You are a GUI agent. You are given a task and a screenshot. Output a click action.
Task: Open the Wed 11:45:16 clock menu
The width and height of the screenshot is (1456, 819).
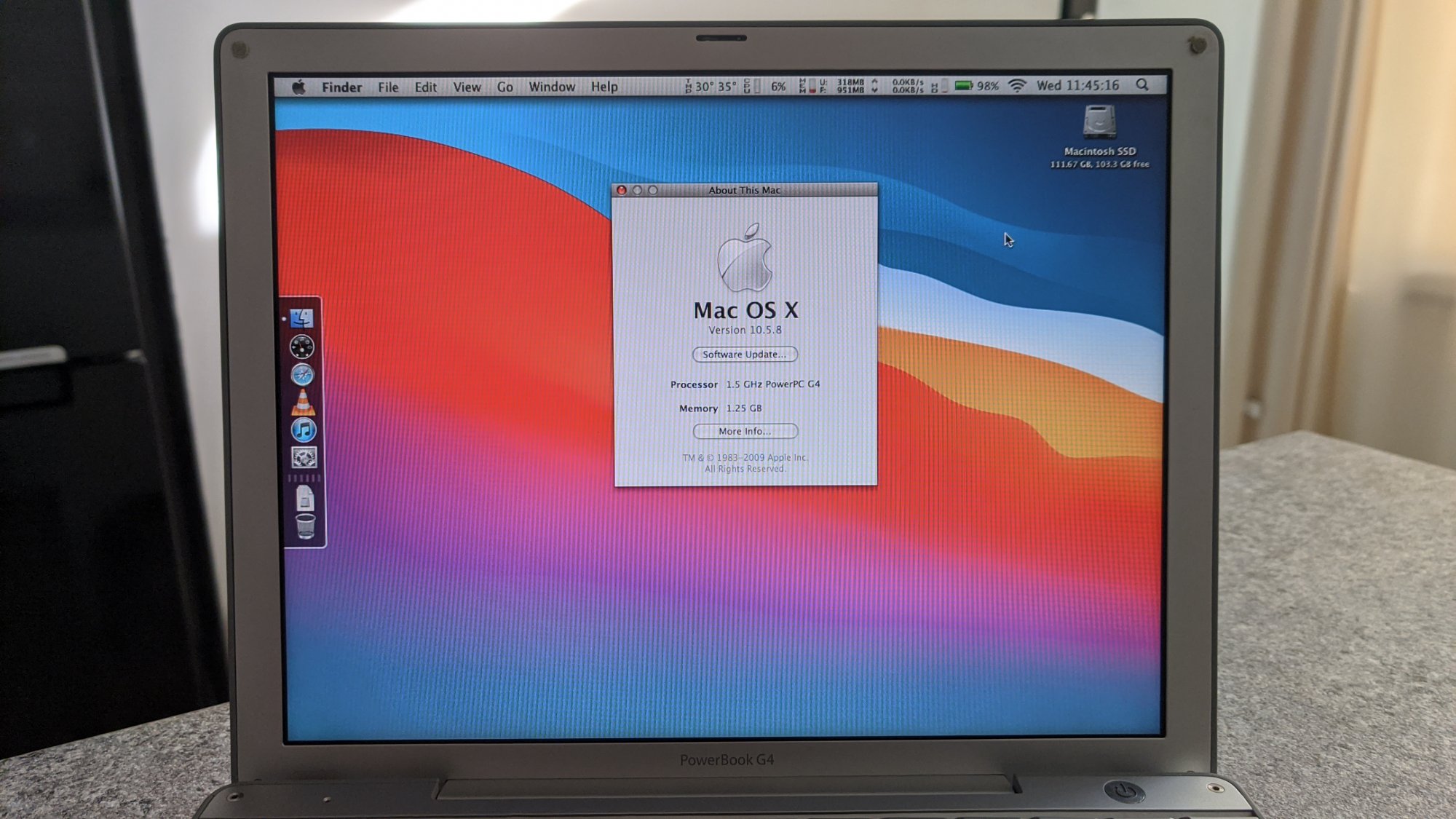coord(1077,86)
